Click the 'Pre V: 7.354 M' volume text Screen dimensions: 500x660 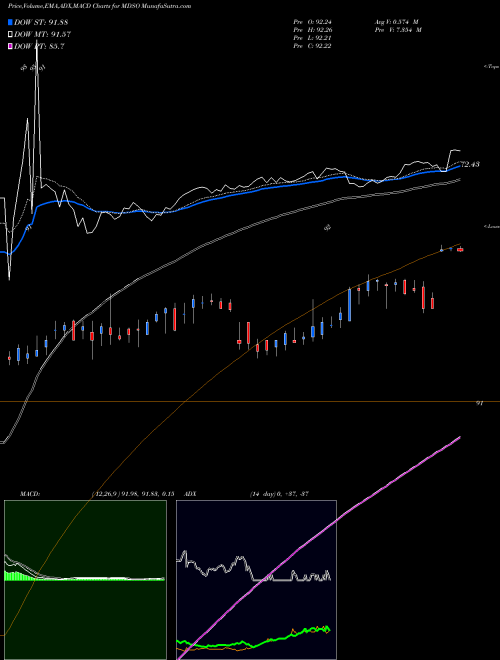pos(398,30)
